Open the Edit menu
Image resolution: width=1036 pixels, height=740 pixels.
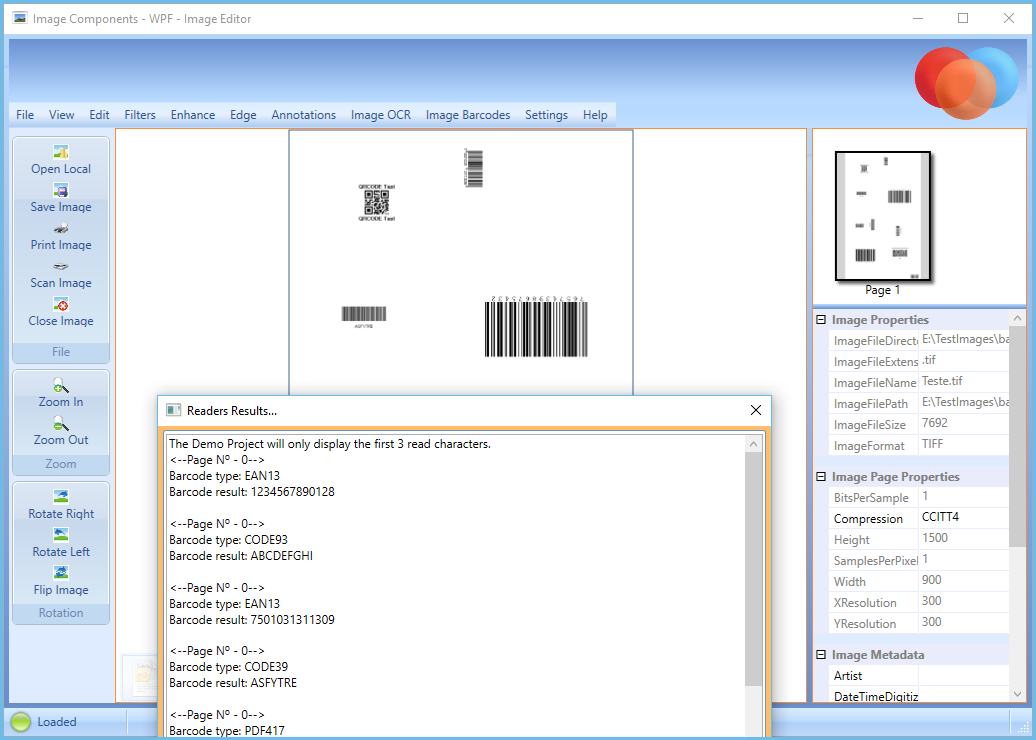click(99, 115)
